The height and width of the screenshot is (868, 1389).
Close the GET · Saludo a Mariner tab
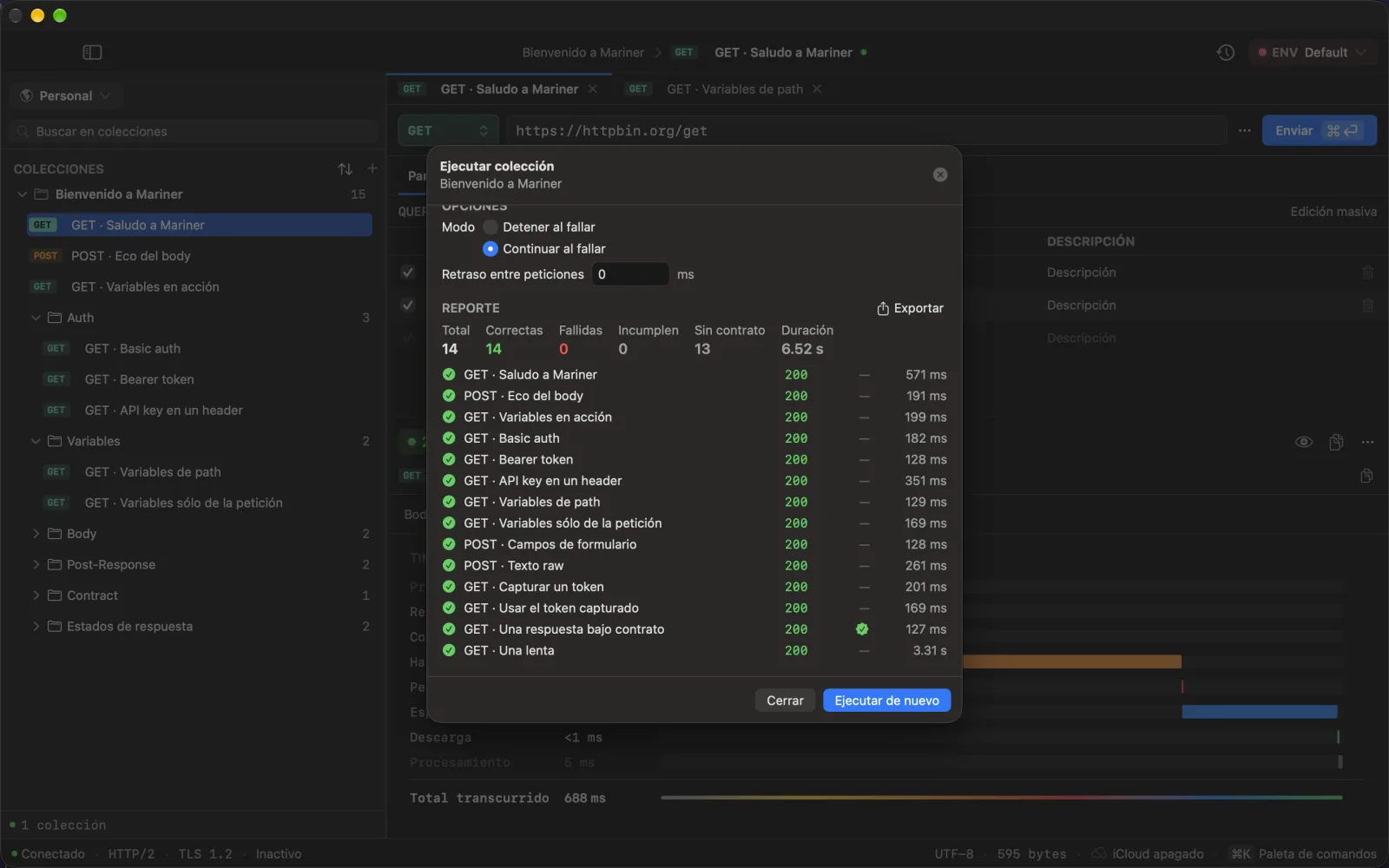pyautogui.click(x=592, y=89)
